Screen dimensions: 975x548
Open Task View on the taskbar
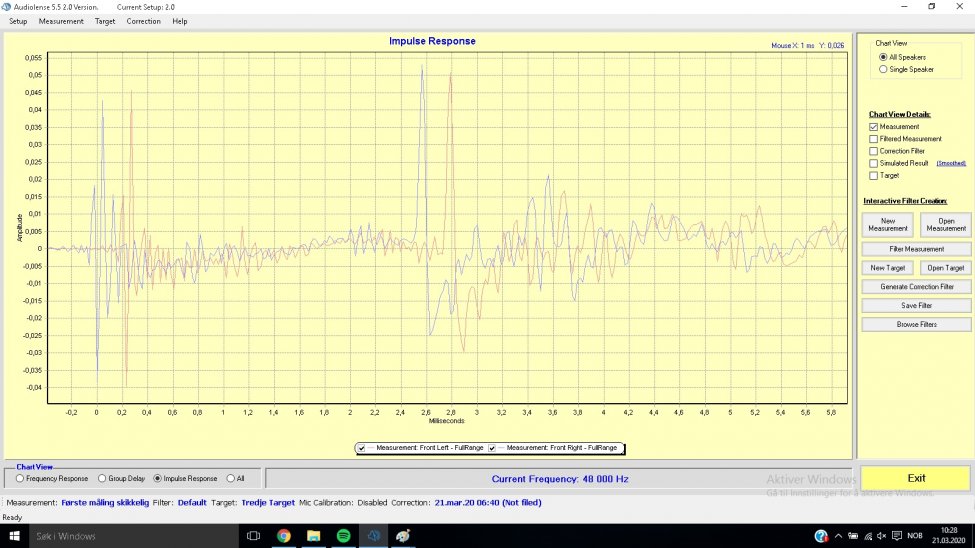253,536
